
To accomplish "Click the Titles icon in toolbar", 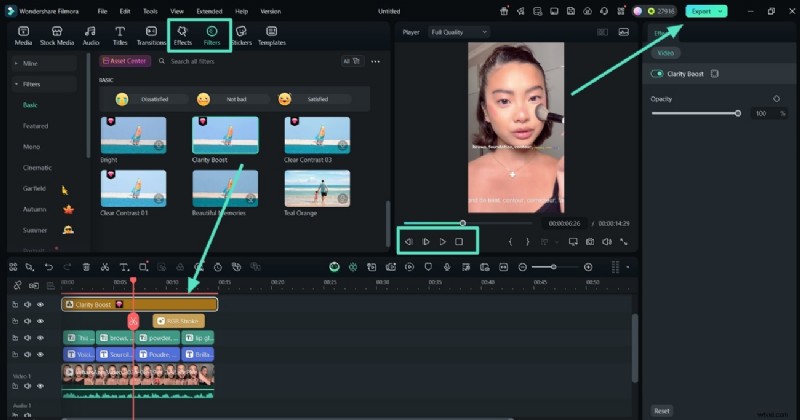I will (120, 35).
